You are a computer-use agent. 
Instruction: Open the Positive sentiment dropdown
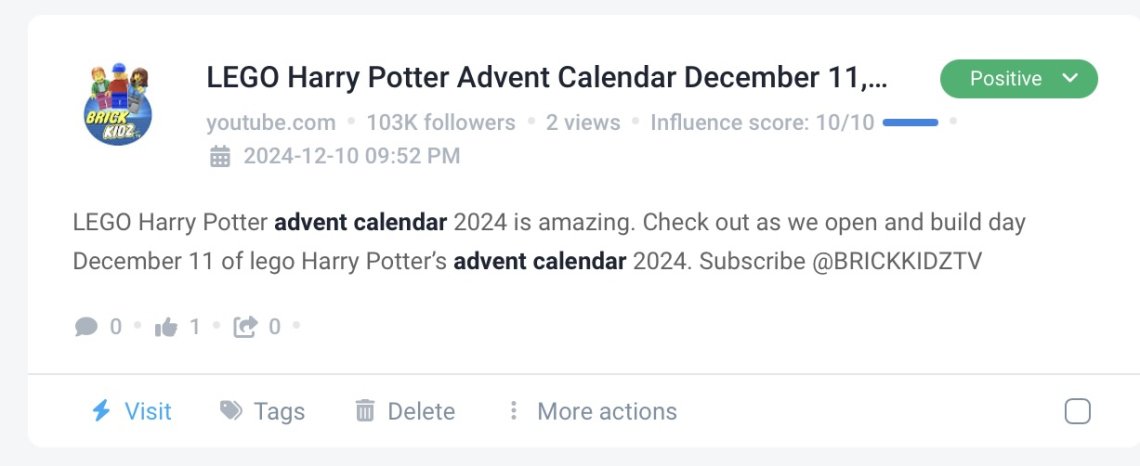[x=1019, y=79]
